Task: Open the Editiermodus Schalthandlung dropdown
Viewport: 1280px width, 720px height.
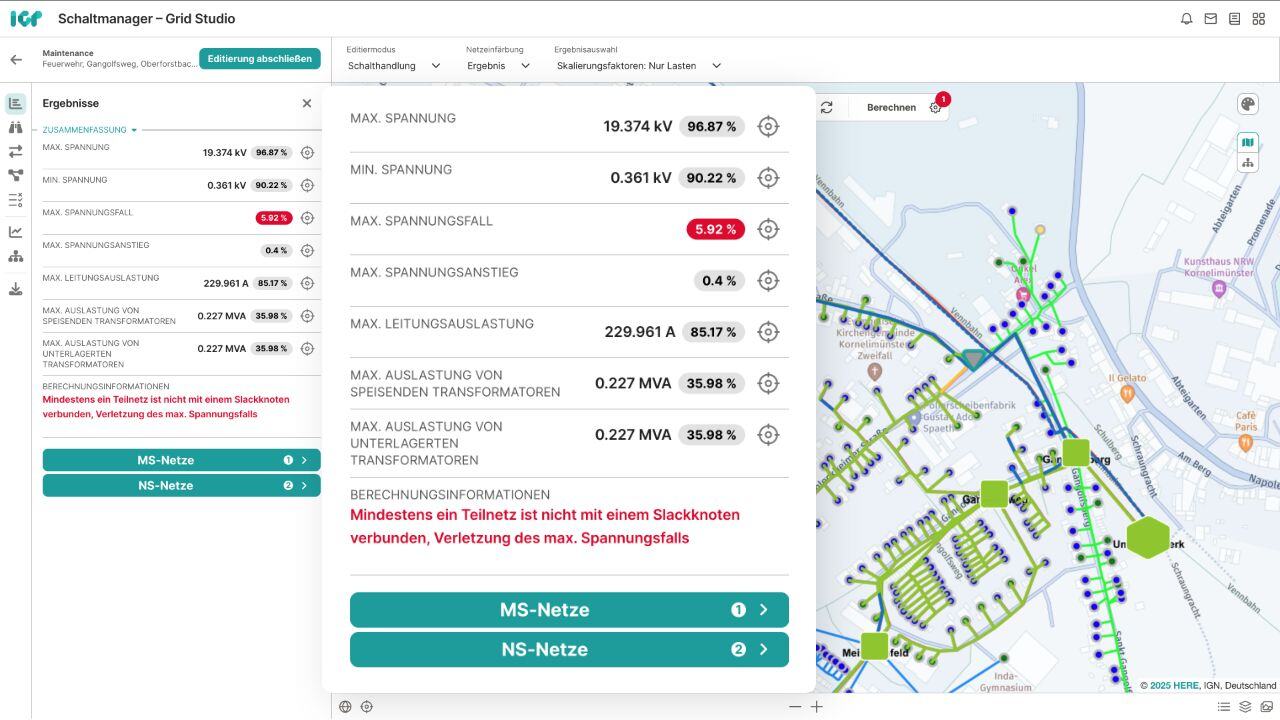Action: (394, 65)
